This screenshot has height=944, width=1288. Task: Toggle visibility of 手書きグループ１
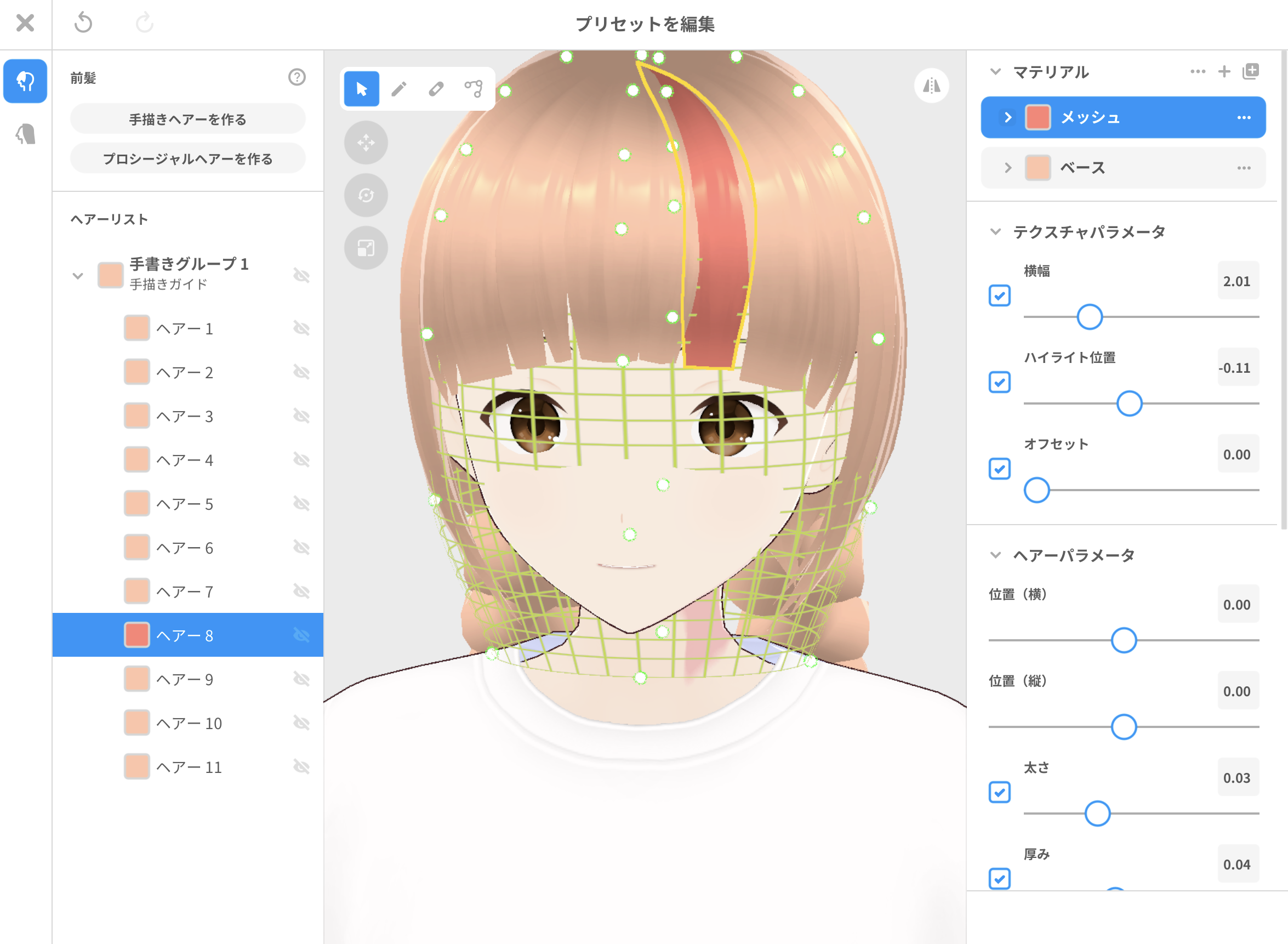pos(301,275)
